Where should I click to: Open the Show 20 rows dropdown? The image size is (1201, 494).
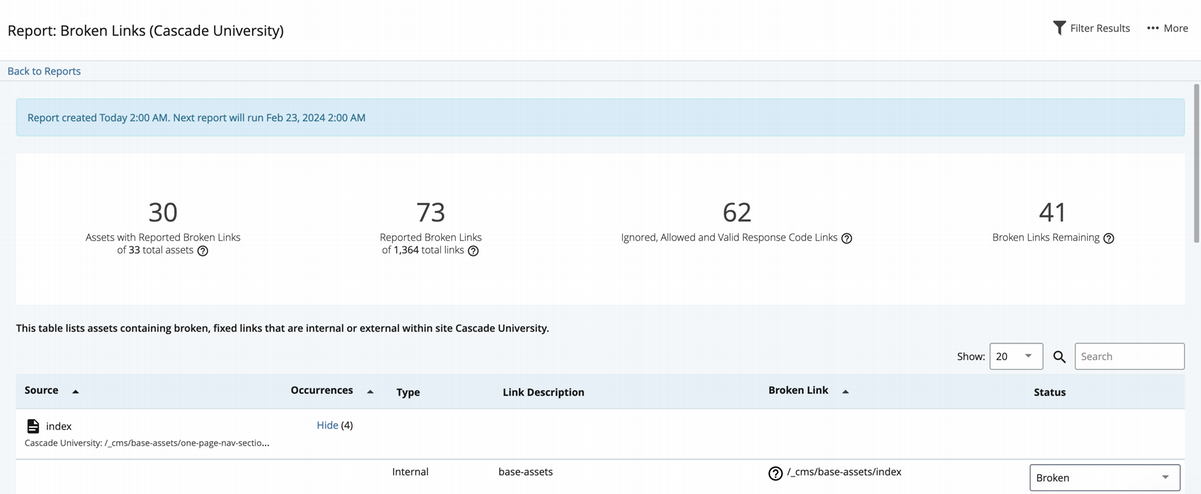[x=1016, y=356]
